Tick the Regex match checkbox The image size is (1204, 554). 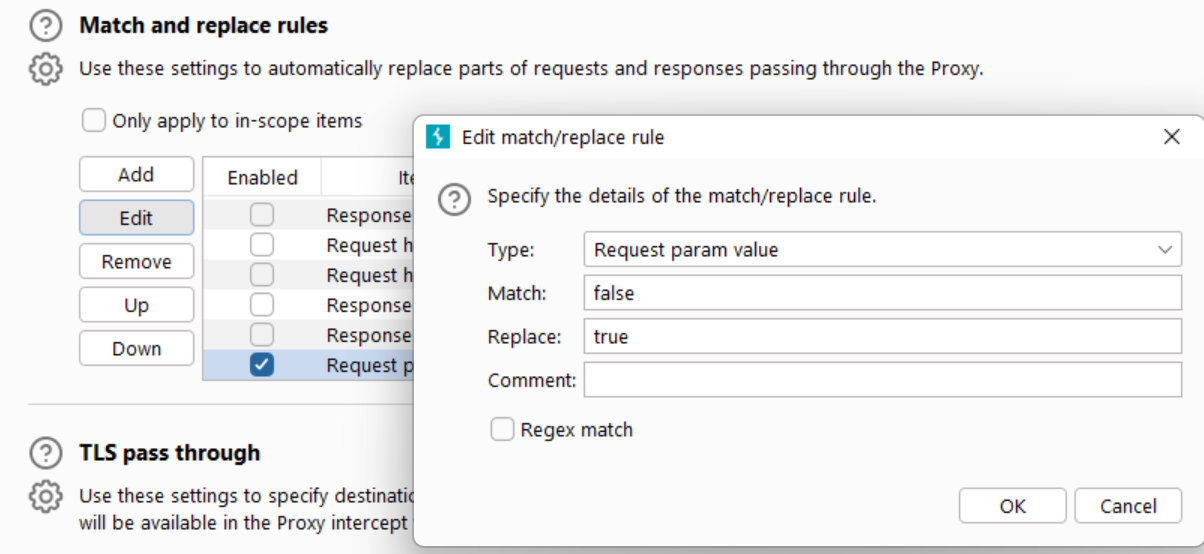click(x=502, y=430)
